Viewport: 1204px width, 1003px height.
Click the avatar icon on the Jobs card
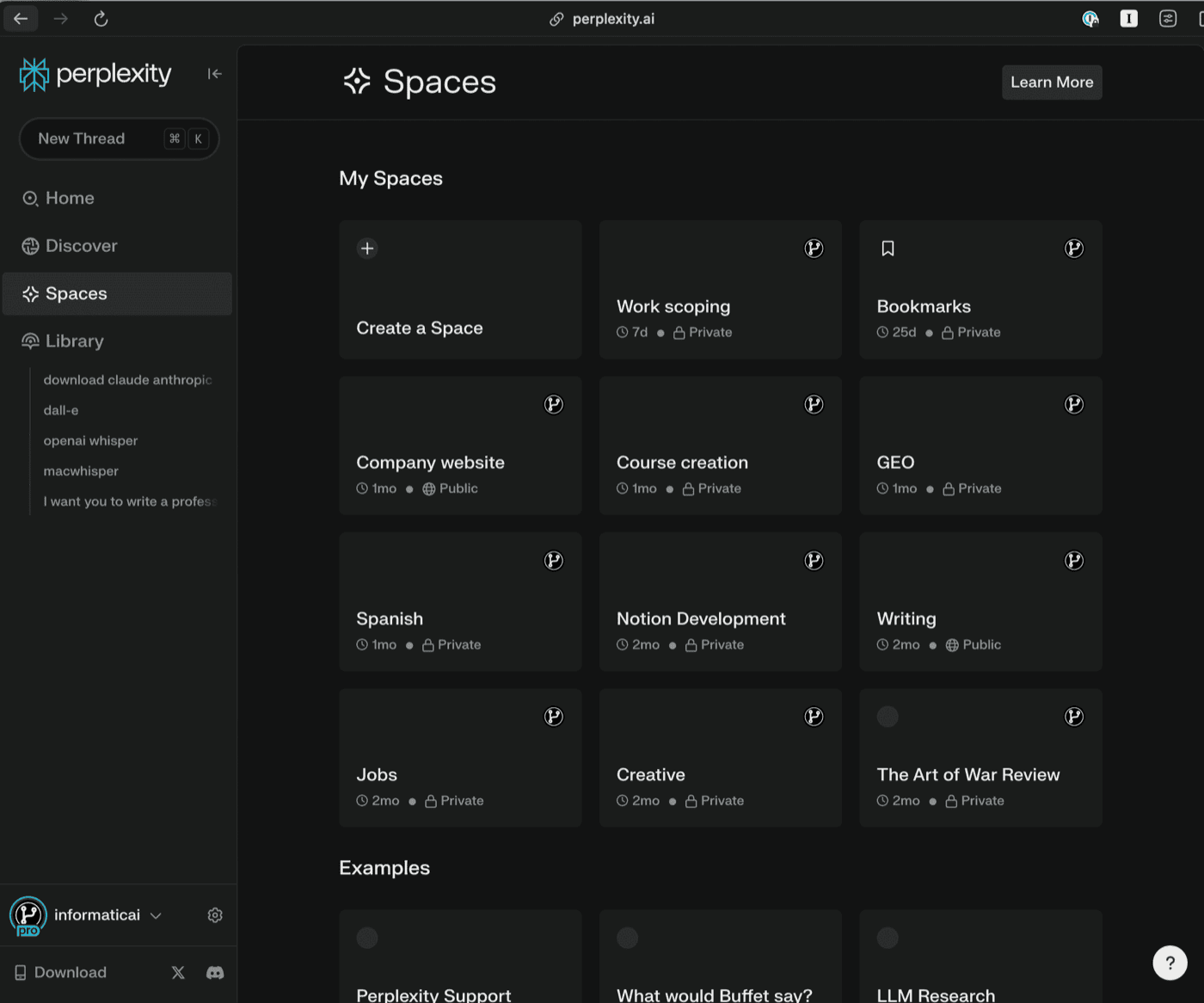554,717
